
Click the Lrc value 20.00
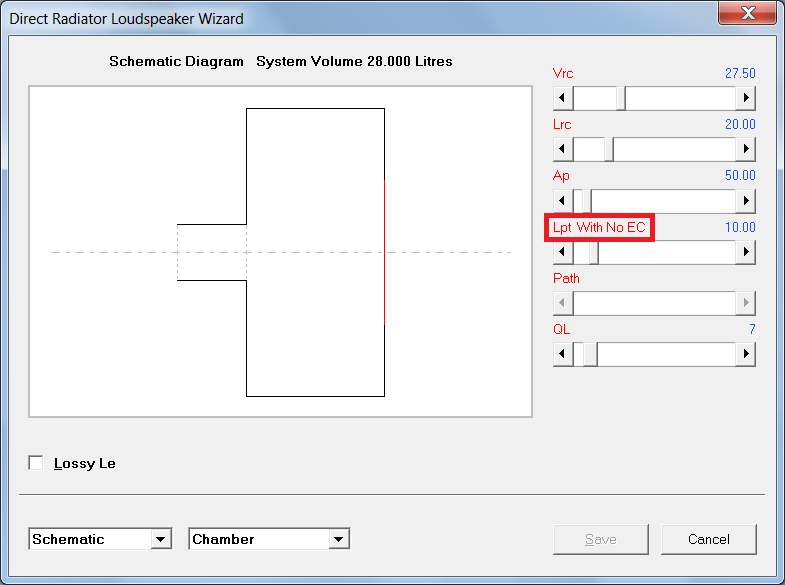point(740,125)
